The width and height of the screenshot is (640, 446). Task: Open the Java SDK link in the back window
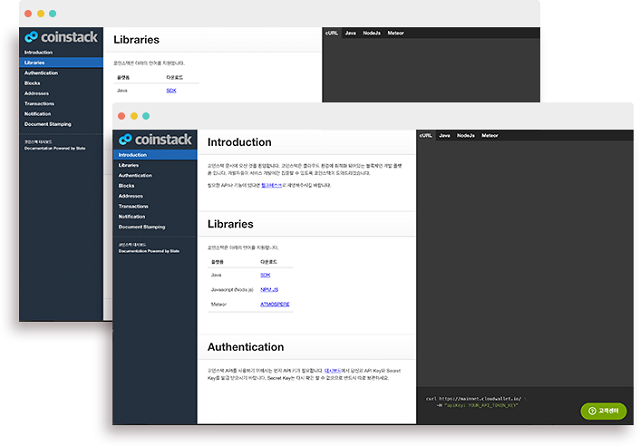click(x=171, y=91)
